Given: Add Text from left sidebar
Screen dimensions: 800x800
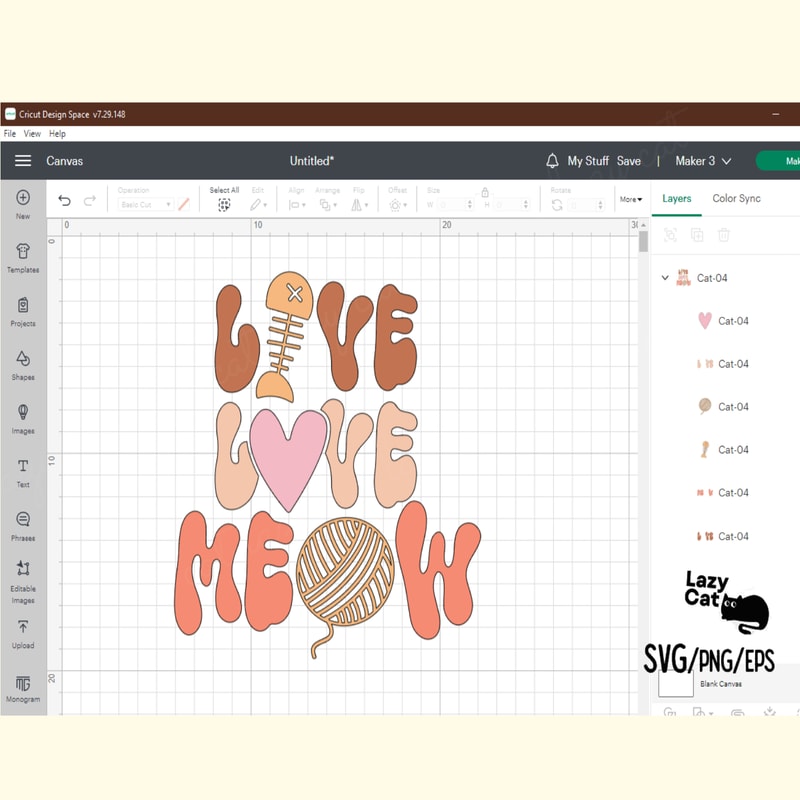Looking at the screenshot, I should pos(23,467).
